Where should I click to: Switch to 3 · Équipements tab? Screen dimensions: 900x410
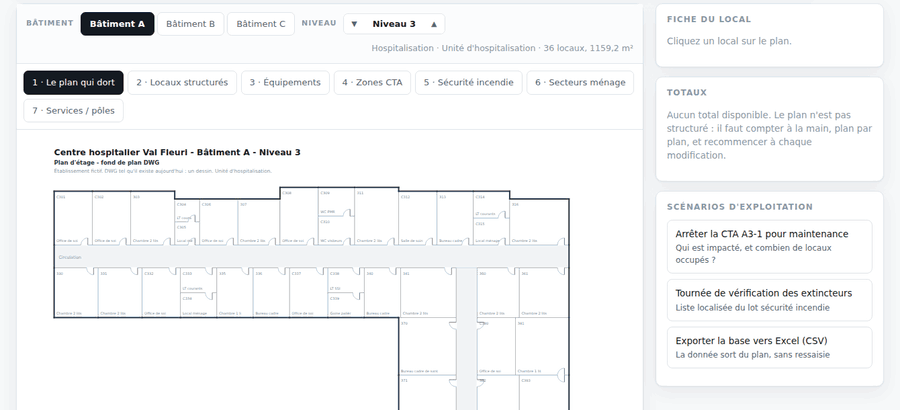(285, 83)
